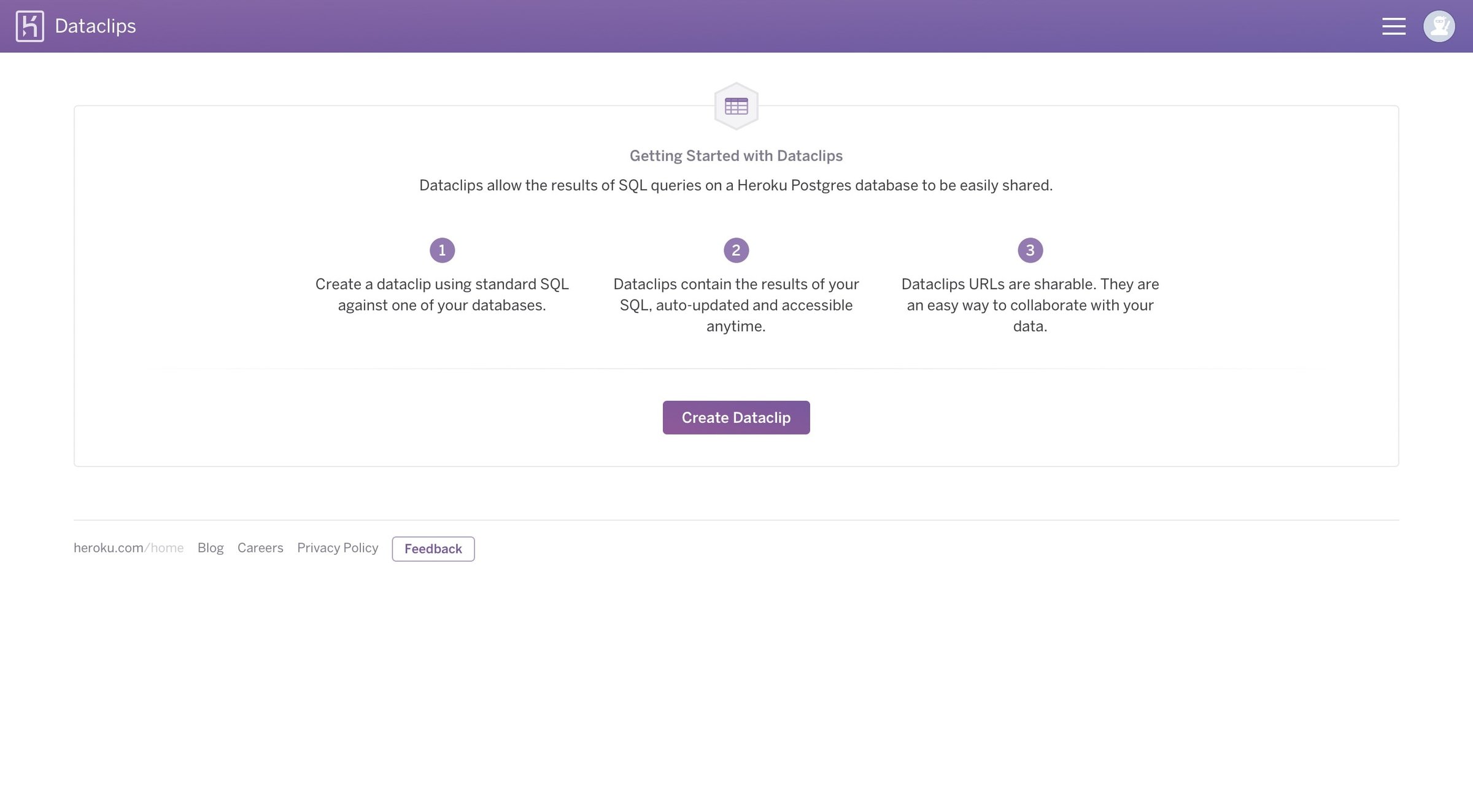This screenshot has width=1473, height=812.
Task: Open the Blog footer link
Action: click(x=211, y=547)
